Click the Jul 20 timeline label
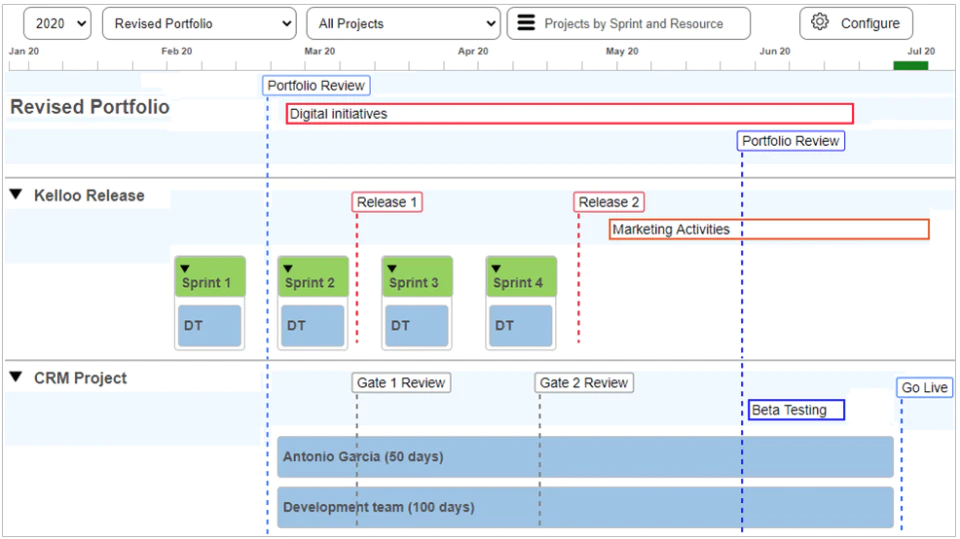Viewport: 960px width, 539px height. point(921,51)
